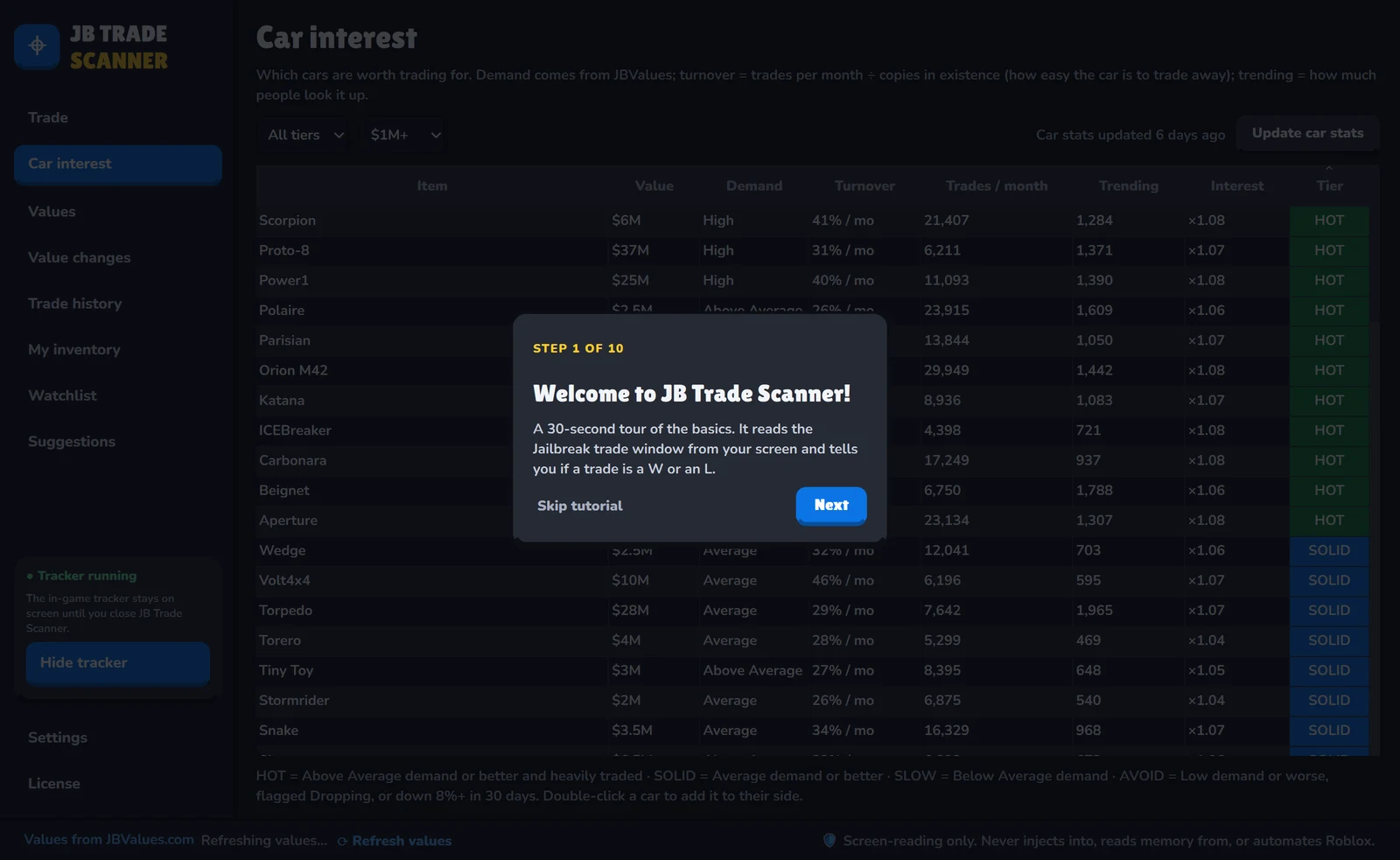Click Update car stats button

pyautogui.click(x=1308, y=133)
